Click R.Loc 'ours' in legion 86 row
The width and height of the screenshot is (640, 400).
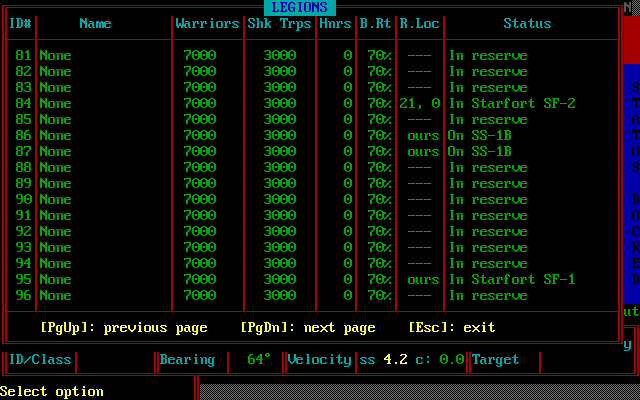pyautogui.click(x=423, y=136)
